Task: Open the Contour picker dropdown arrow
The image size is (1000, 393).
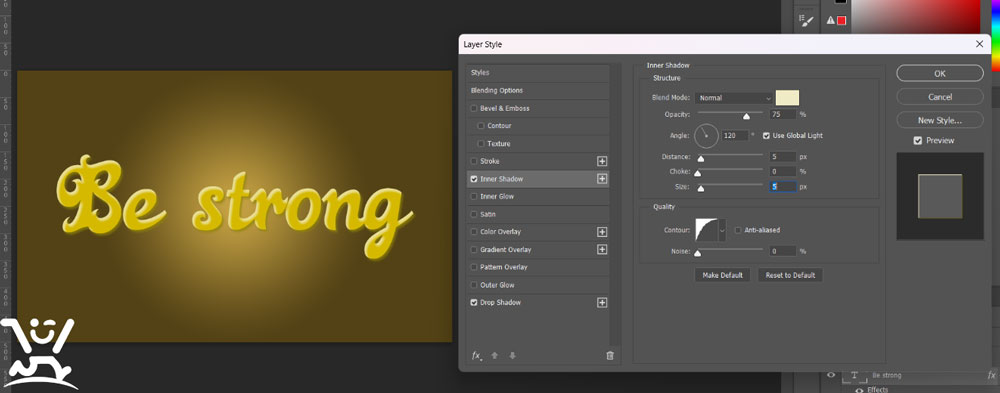Action: tap(722, 230)
